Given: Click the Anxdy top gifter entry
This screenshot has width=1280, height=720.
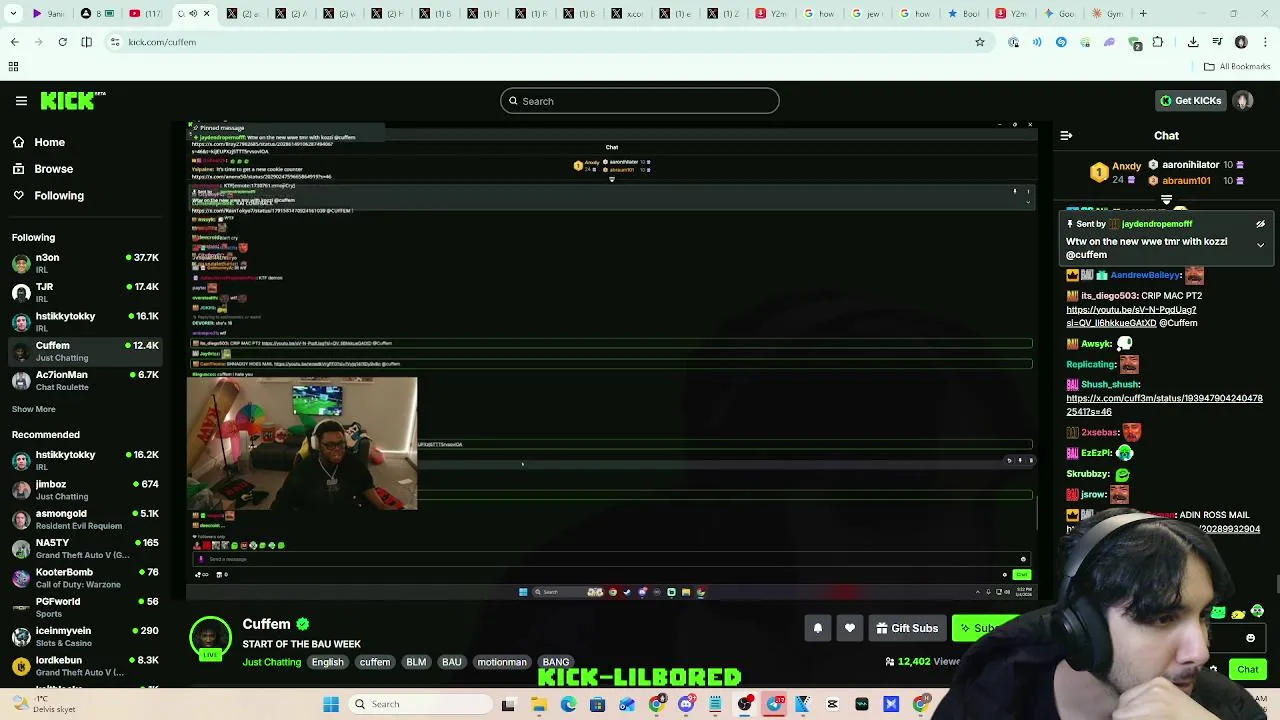Looking at the screenshot, I should (1116, 172).
